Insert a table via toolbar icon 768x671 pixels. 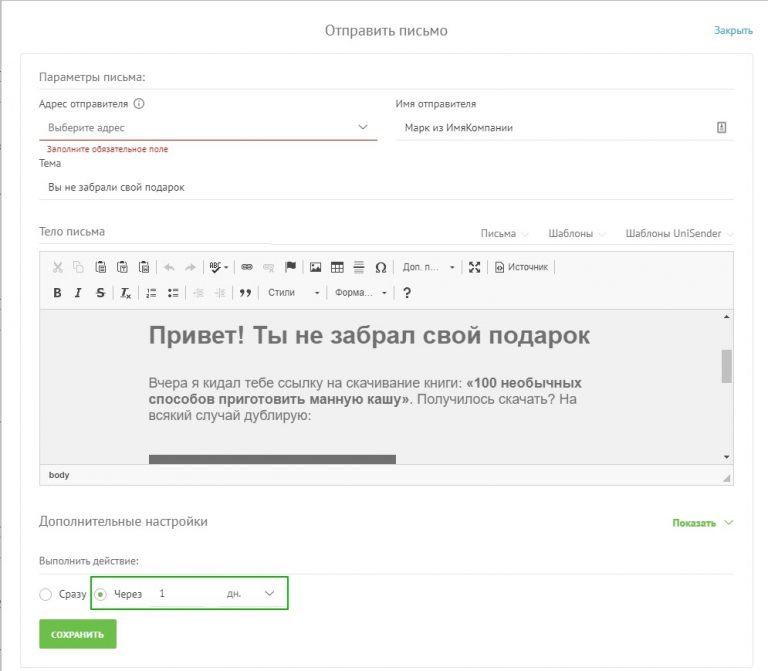tap(337, 267)
